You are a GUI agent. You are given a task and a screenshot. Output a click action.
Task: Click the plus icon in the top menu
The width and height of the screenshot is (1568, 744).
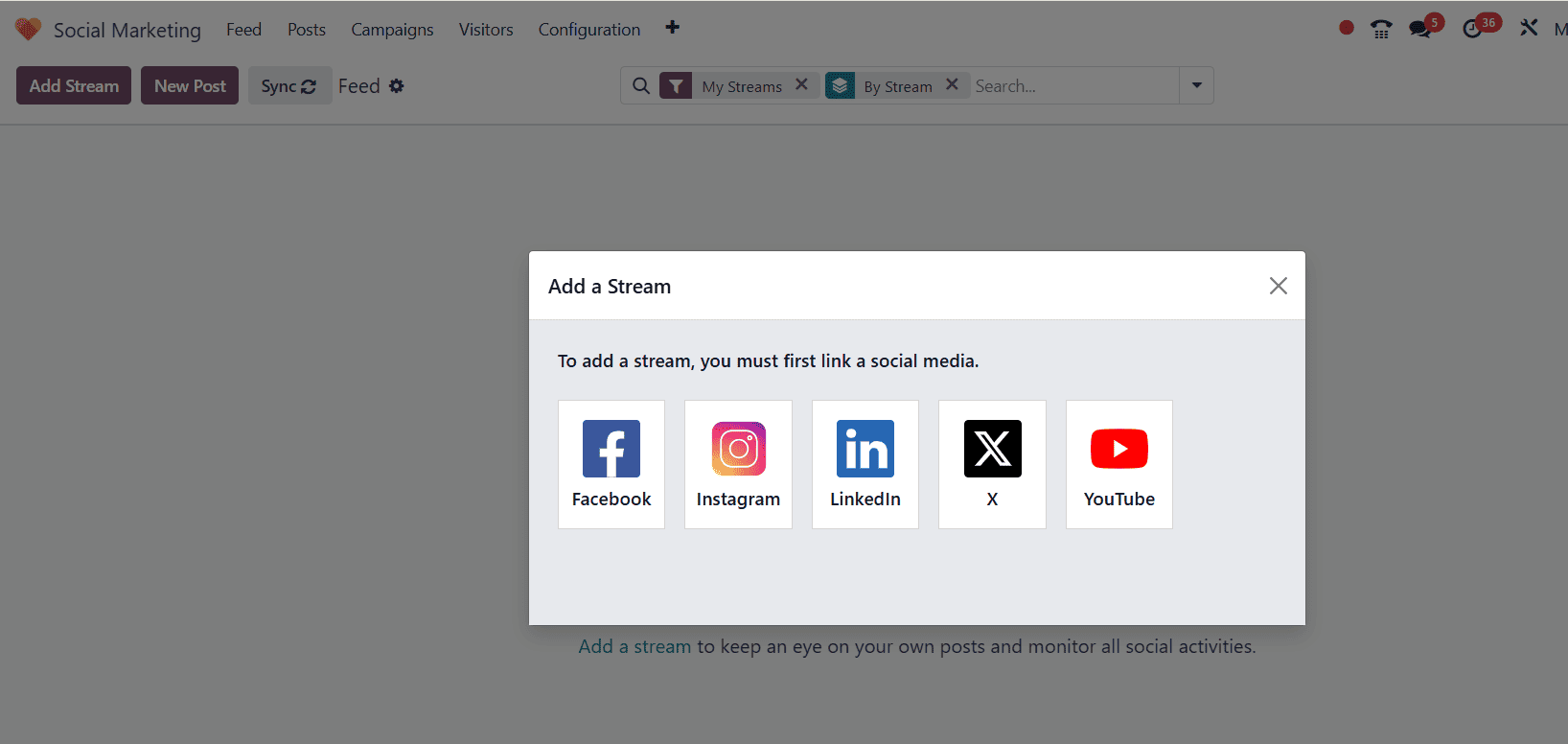click(673, 28)
